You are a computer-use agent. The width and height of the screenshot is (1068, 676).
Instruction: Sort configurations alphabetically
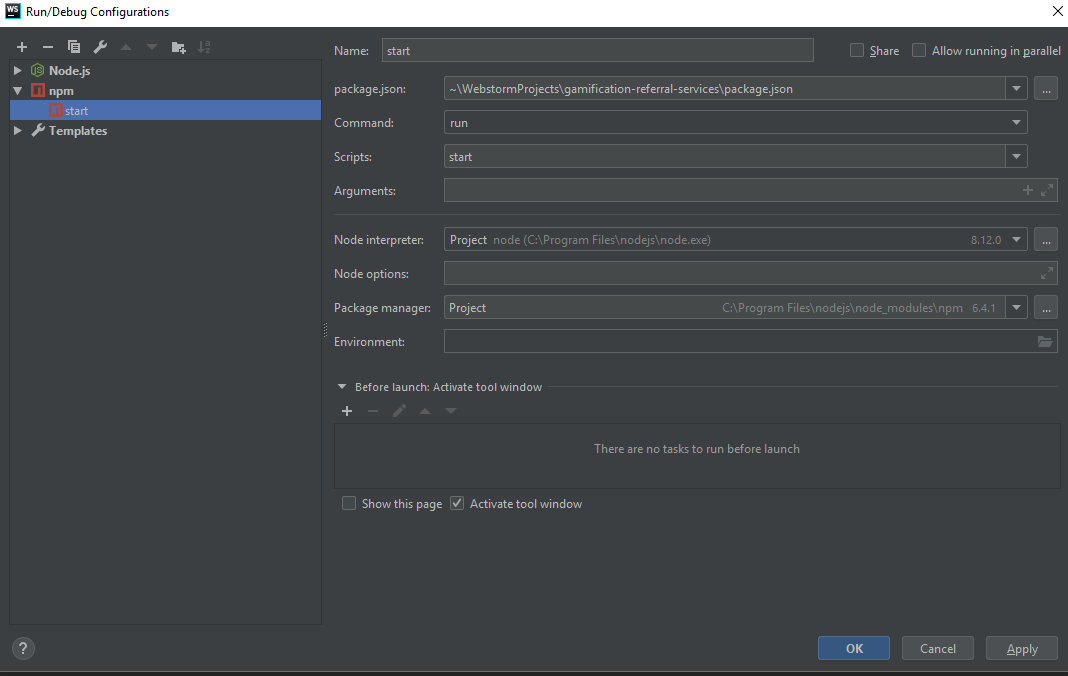tap(204, 46)
